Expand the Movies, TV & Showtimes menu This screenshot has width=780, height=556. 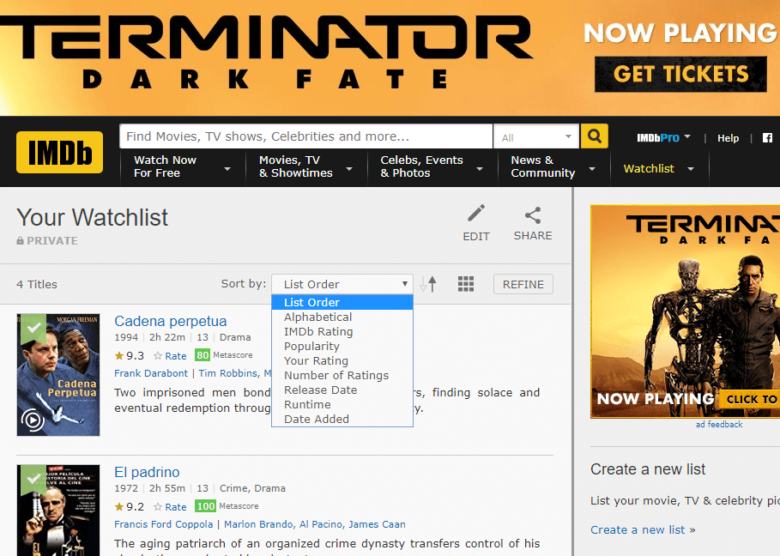click(x=304, y=167)
